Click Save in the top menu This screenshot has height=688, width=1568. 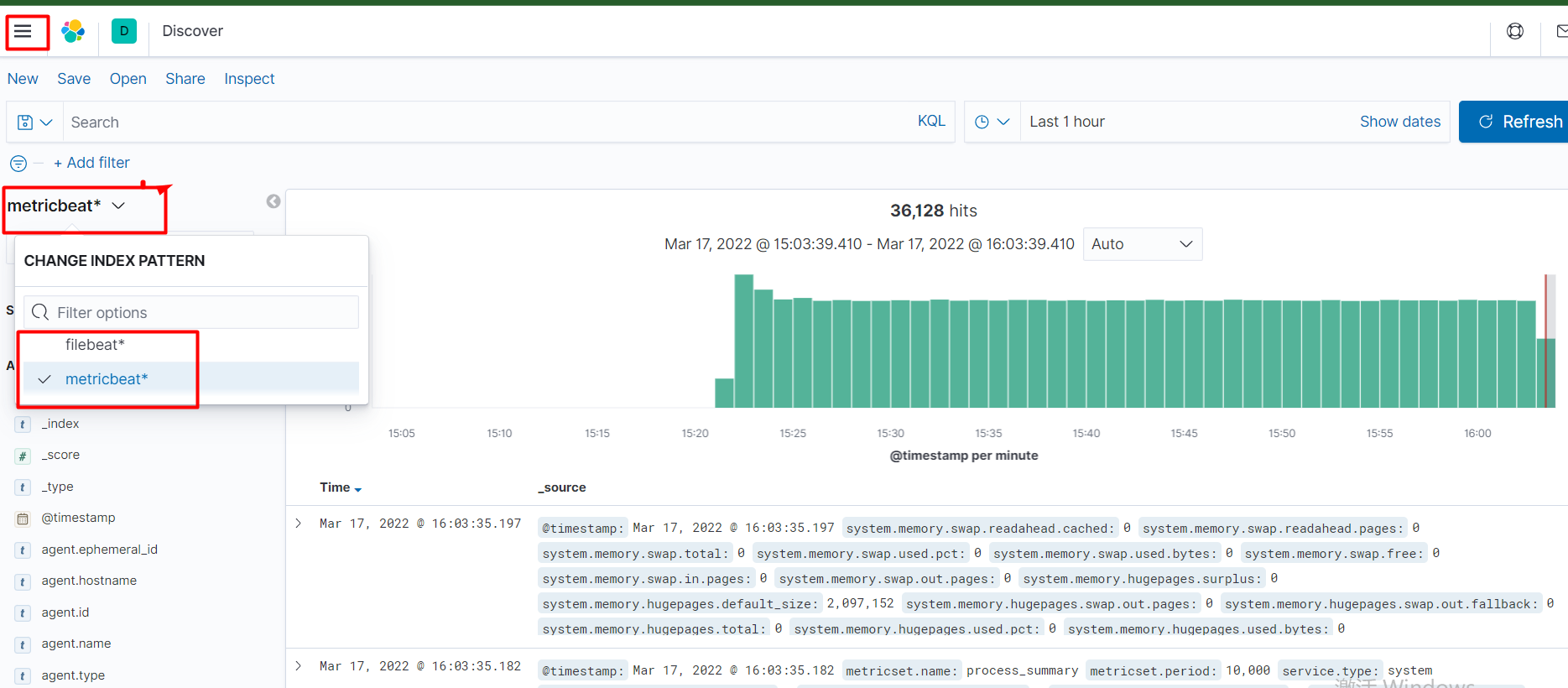[x=74, y=79]
